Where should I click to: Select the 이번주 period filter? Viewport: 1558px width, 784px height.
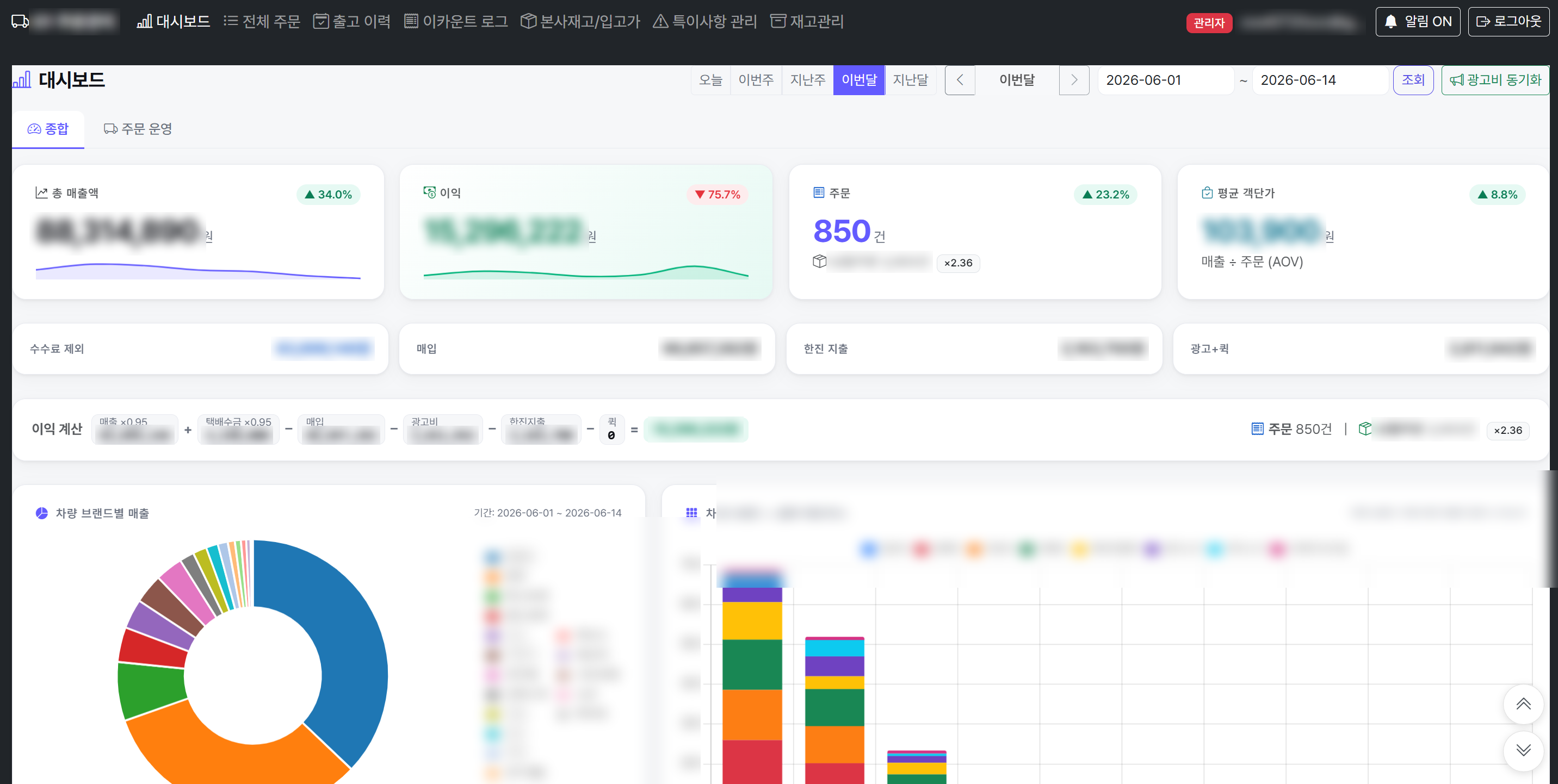click(x=756, y=80)
